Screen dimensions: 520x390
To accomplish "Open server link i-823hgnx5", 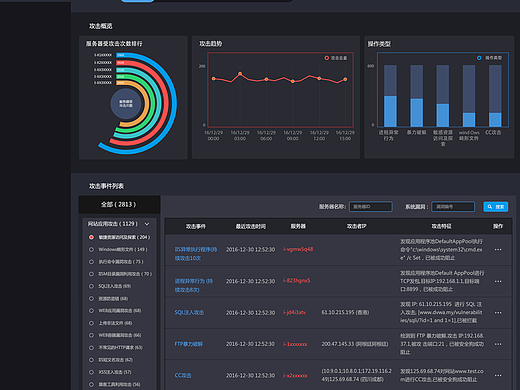I will tap(296, 281).
